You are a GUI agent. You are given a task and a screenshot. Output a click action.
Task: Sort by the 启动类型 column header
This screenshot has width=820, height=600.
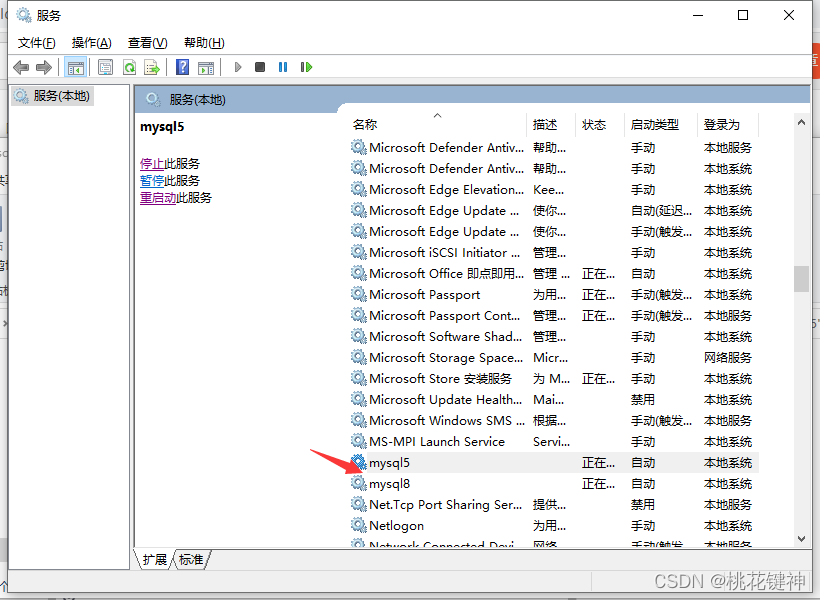click(x=661, y=124)
